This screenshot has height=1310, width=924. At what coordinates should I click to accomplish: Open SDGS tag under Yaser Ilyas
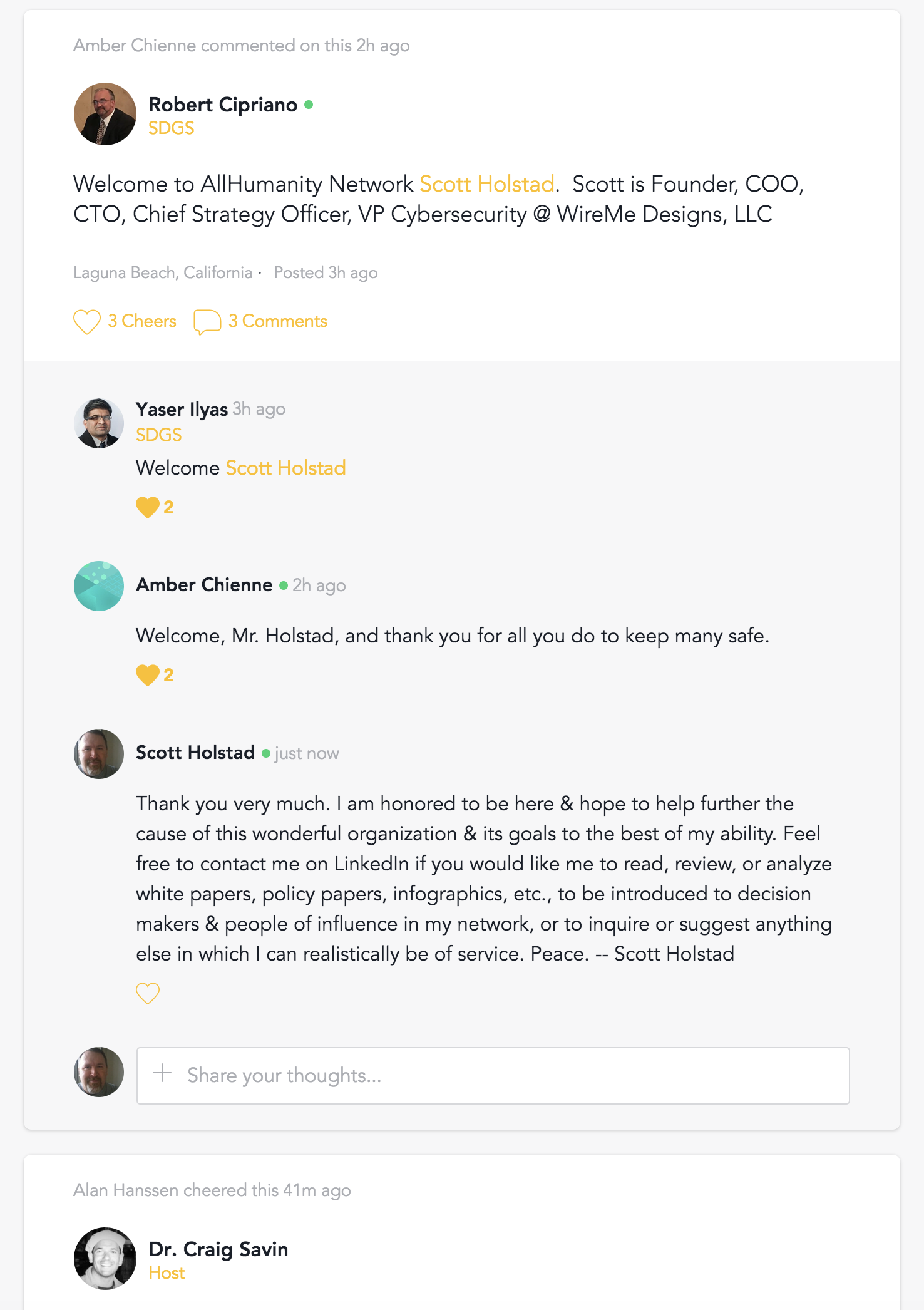(x=159, y=435)
